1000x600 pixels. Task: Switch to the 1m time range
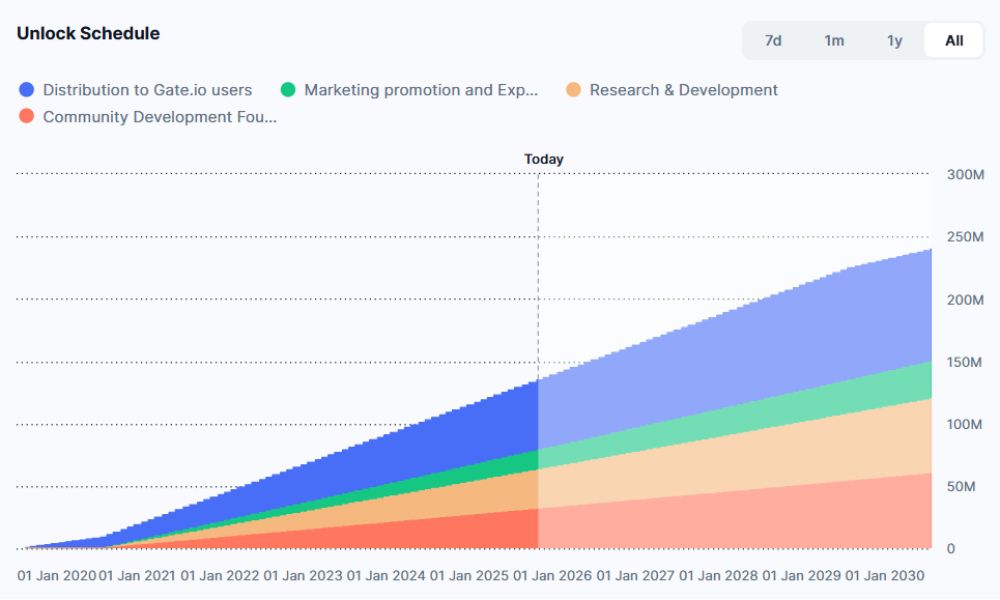click(x=834, y=41)
